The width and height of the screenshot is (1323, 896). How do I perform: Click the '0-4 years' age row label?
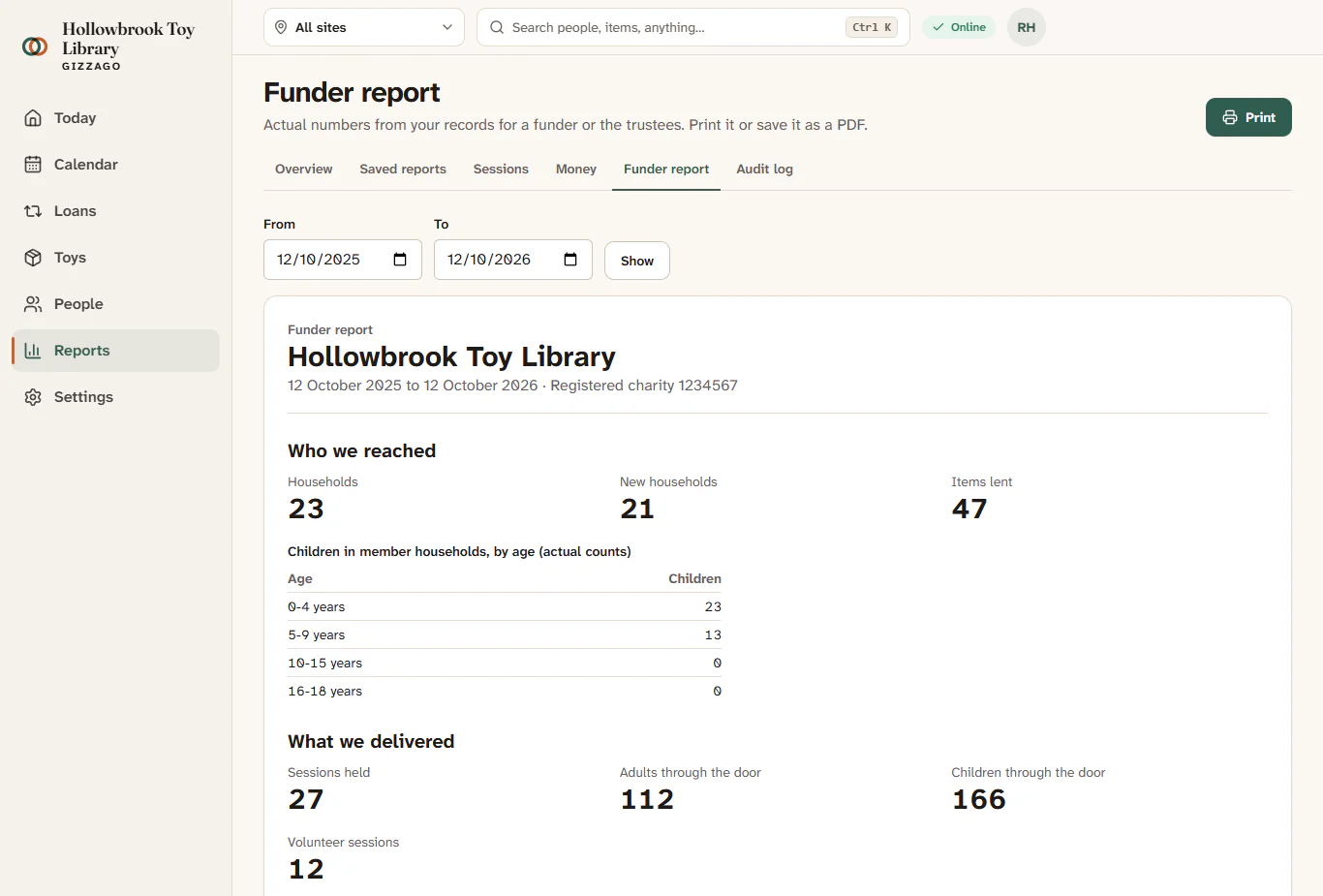(x=317, y=606)
